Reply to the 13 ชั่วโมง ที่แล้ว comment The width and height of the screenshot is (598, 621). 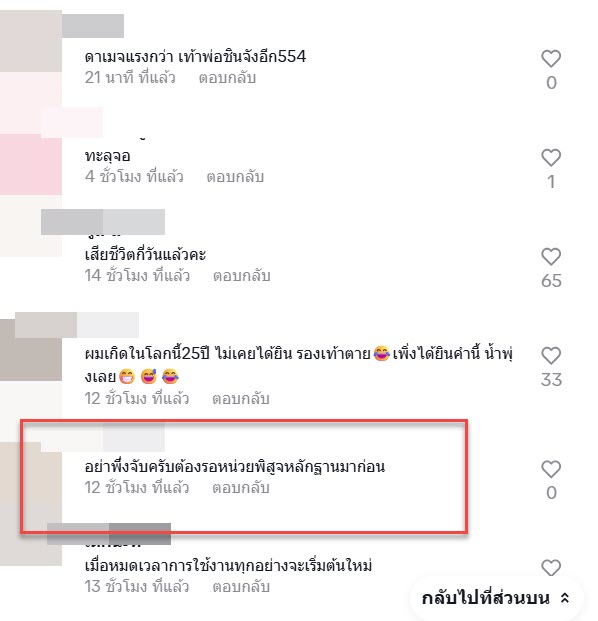pyautogui.click(x=241, y=587)
